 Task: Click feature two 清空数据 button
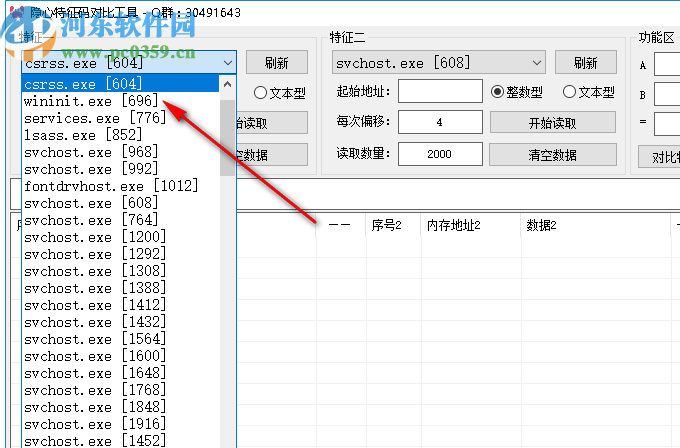pos(553,155)
